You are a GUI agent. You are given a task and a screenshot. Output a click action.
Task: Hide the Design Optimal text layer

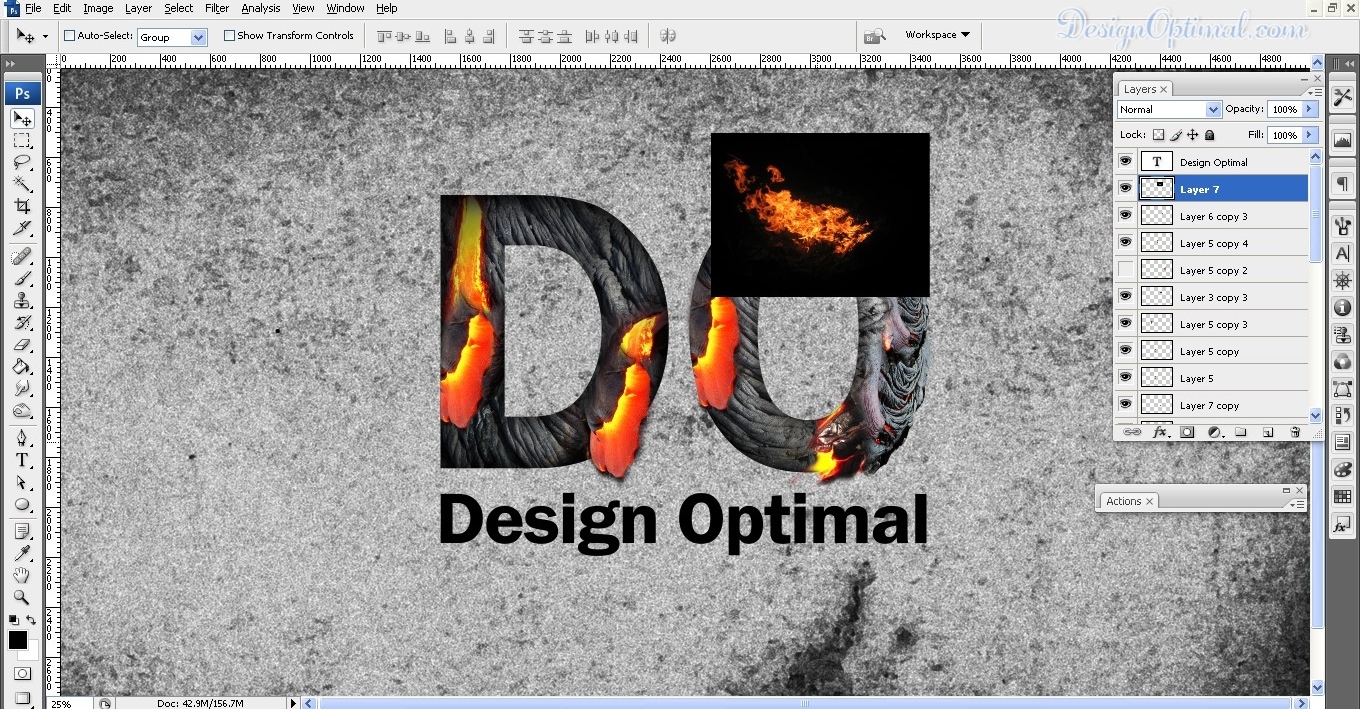pos(1126,161)
